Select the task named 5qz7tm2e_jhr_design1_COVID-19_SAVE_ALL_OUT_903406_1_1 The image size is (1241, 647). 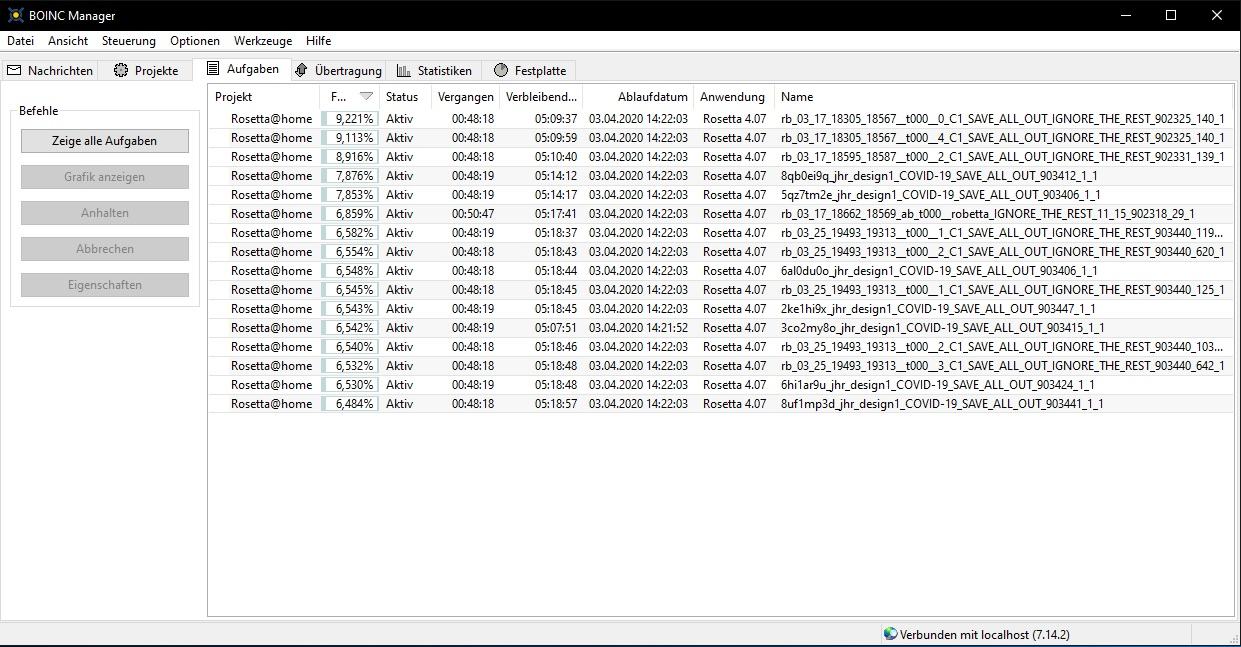(x=940, y=195)
